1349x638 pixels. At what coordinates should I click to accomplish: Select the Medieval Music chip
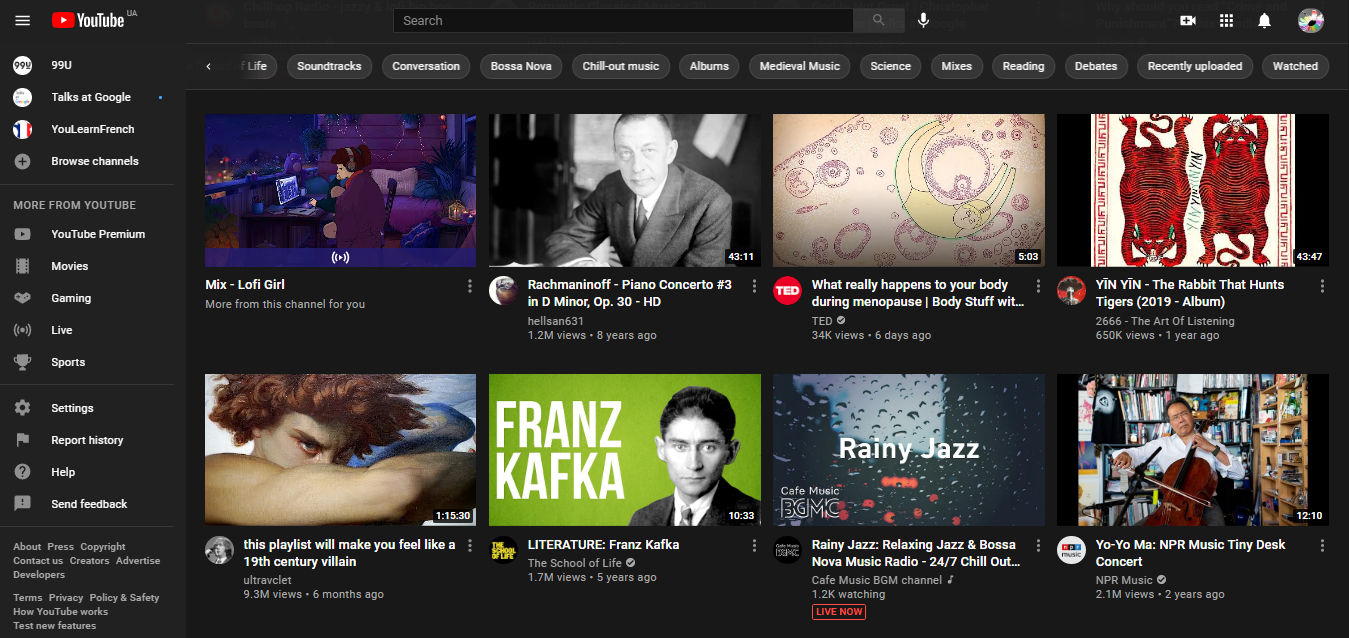tap(799, 66)
